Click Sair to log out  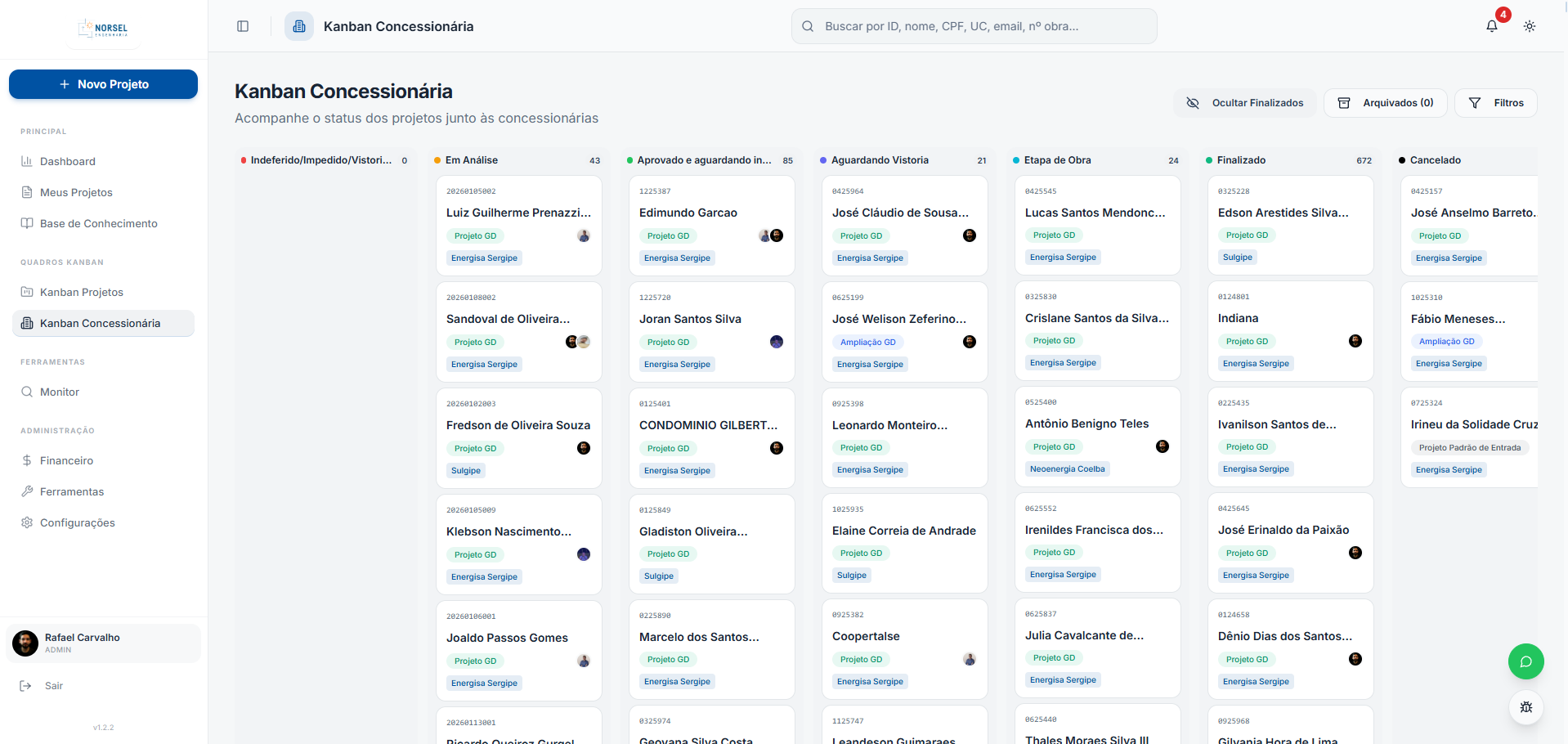(54, 685)
